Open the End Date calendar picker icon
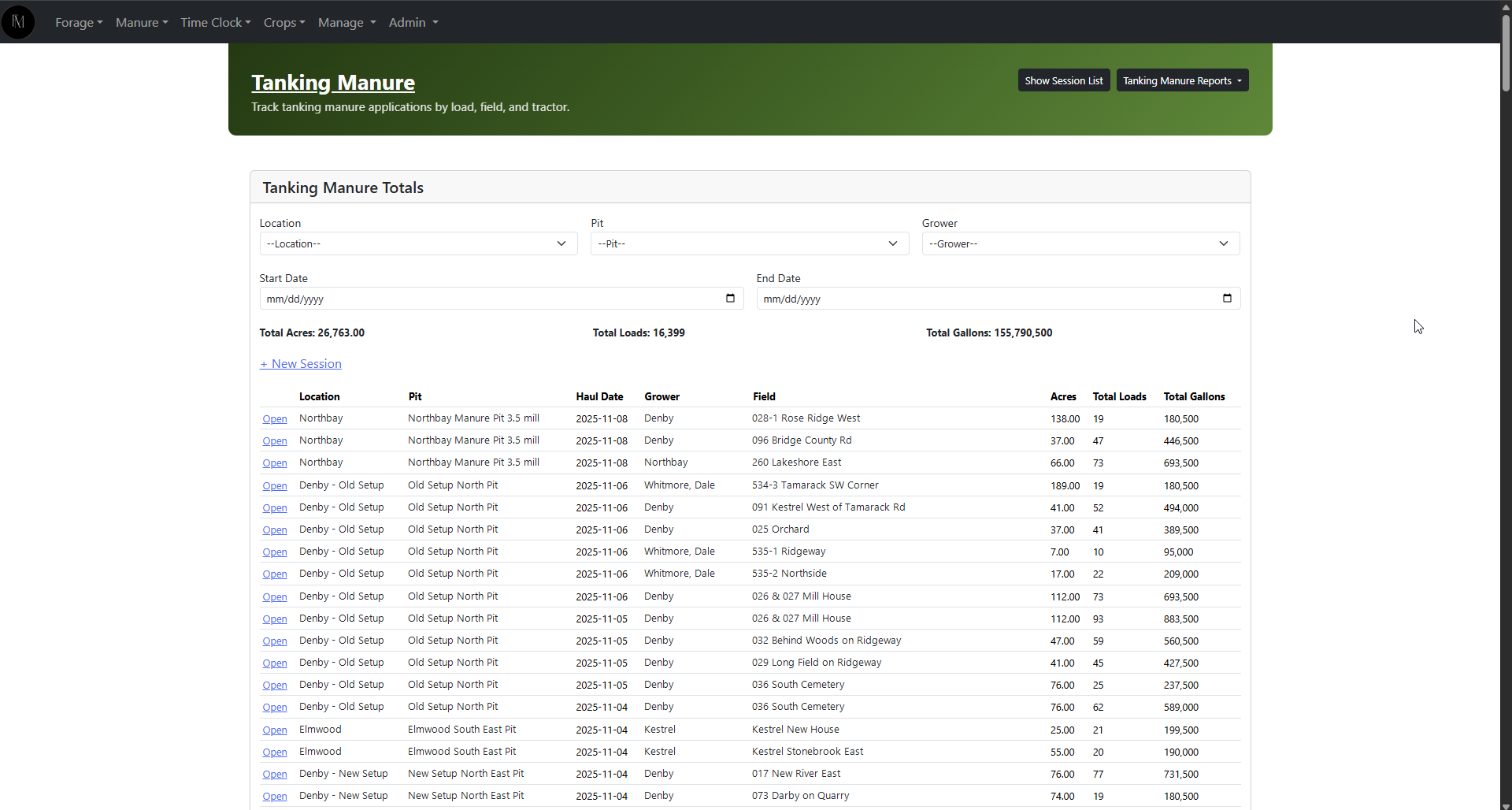 click(1227, 299)
